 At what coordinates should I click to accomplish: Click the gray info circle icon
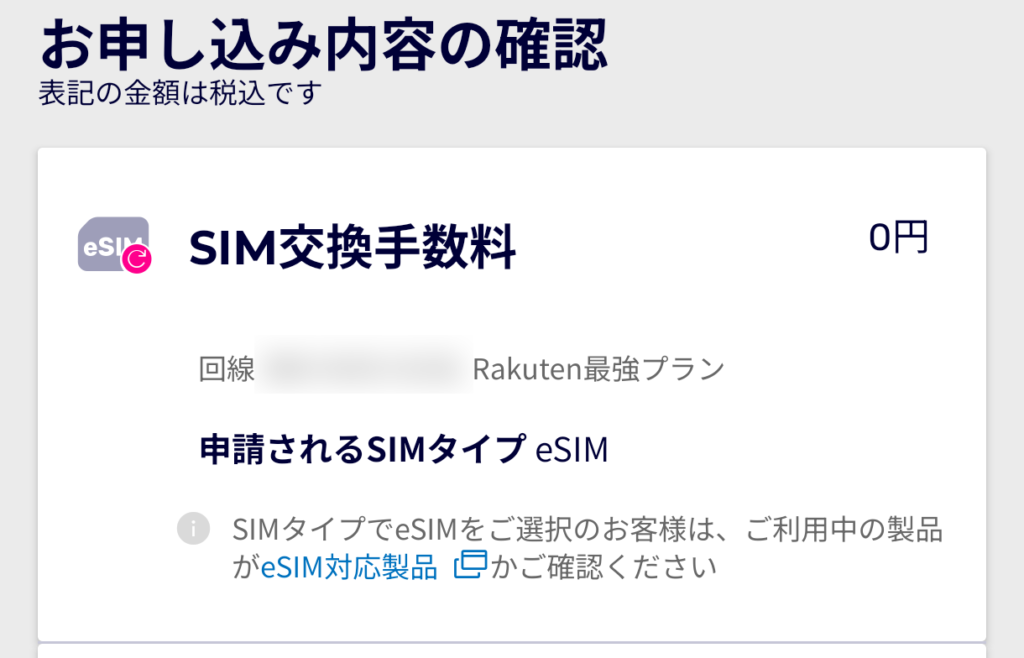[x=192, y=528]
